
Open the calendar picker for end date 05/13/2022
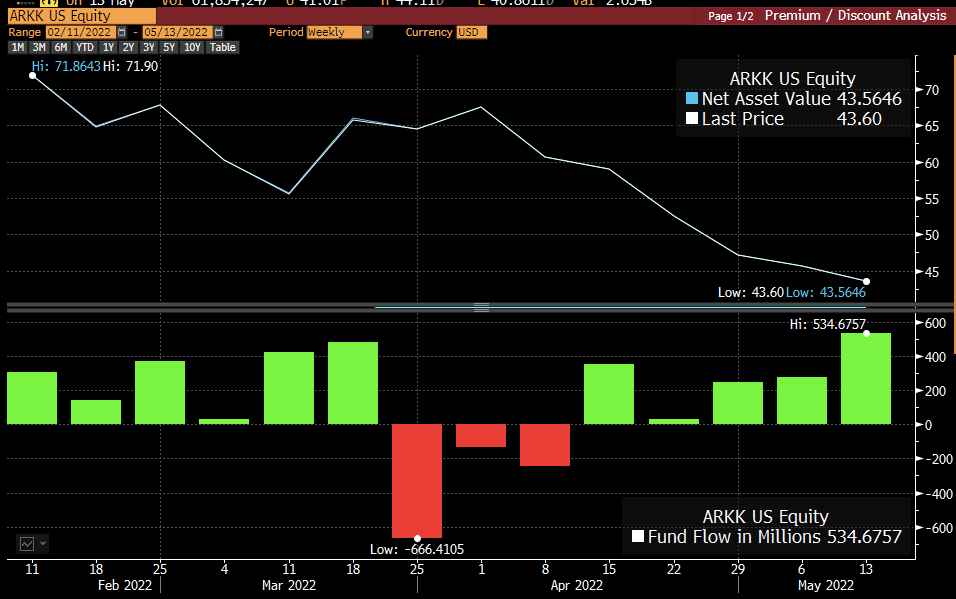(219, 32)
